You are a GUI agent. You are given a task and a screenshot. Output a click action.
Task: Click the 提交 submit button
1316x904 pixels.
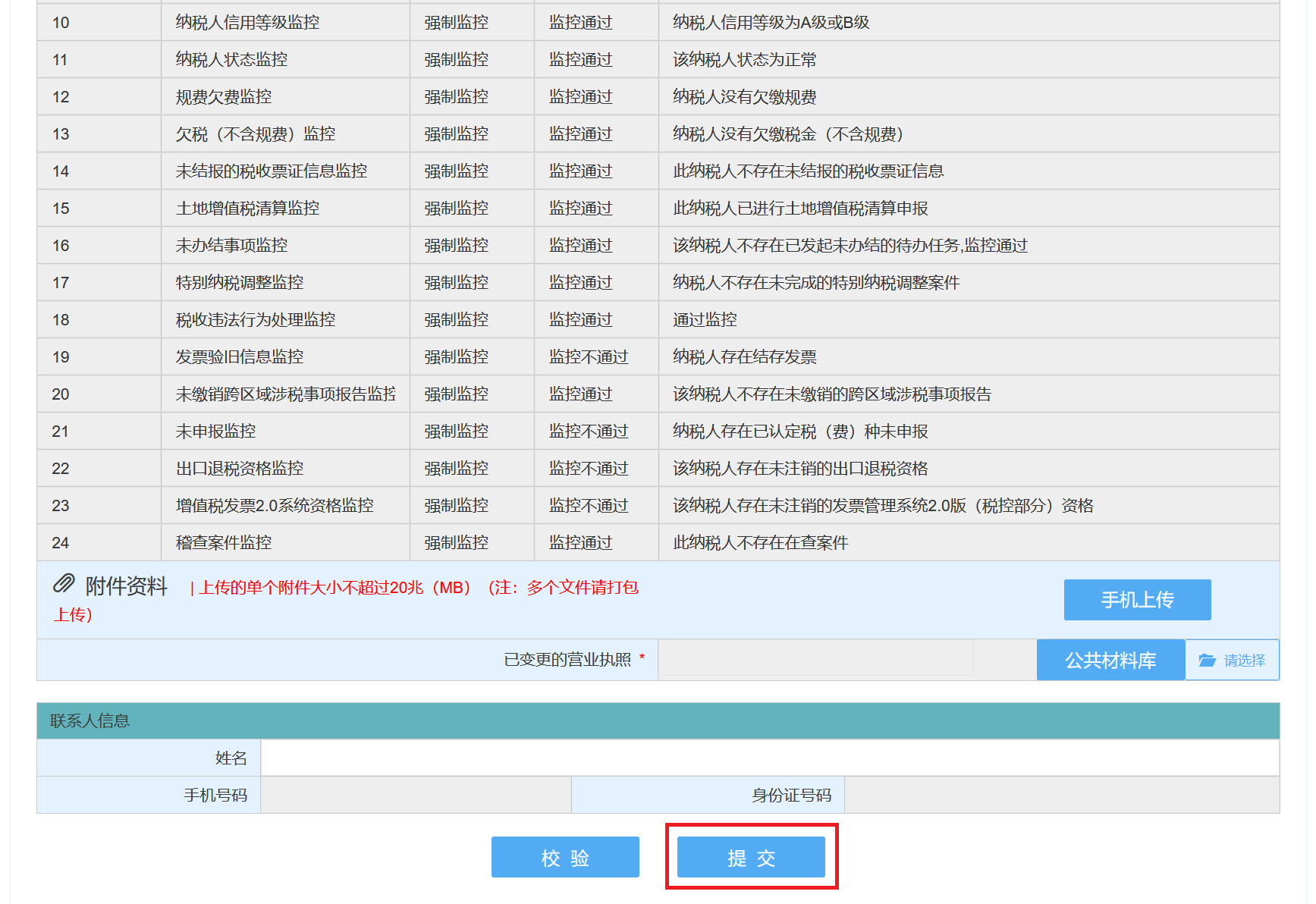(751, 857)
